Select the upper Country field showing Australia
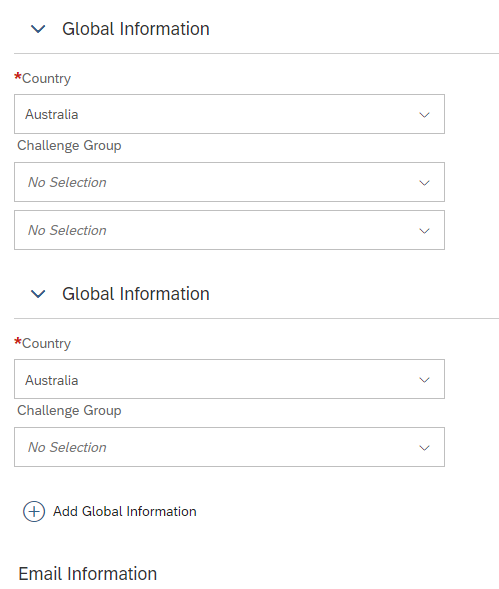Viewport: 499px width, 589px height. [229, 114]
